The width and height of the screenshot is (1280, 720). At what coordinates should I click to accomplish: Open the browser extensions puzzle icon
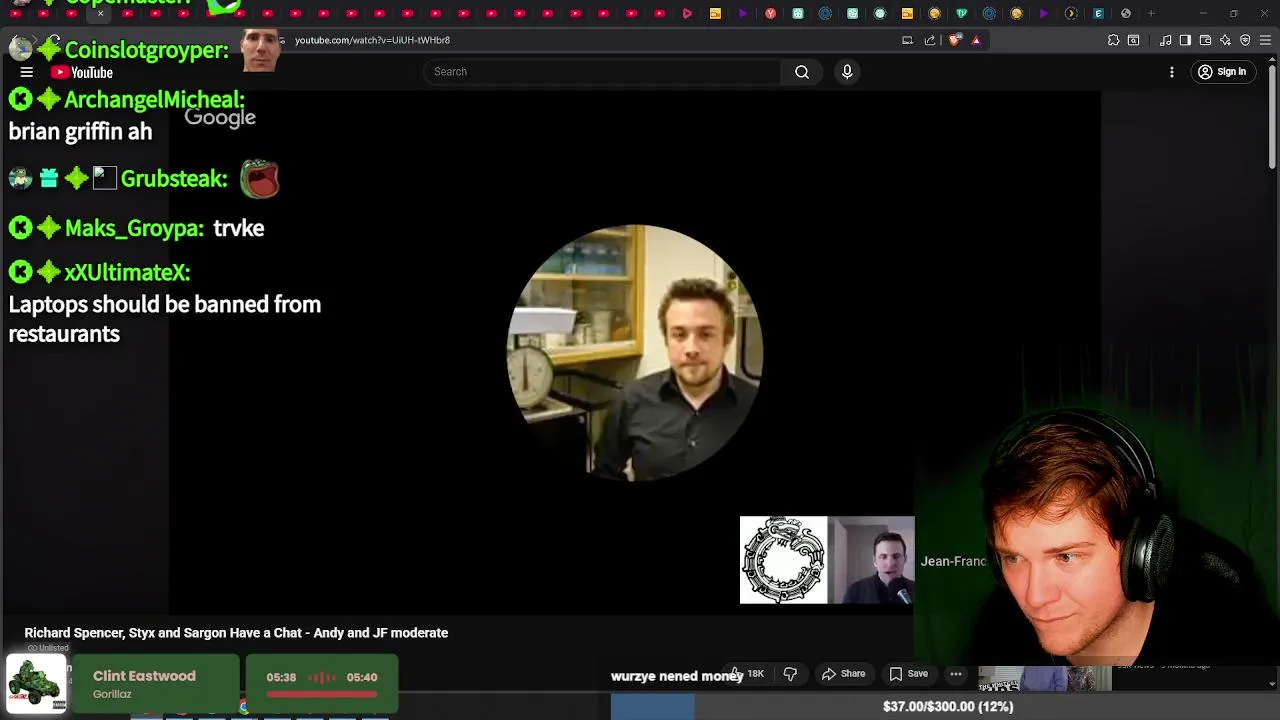(x=1113, y=40)
